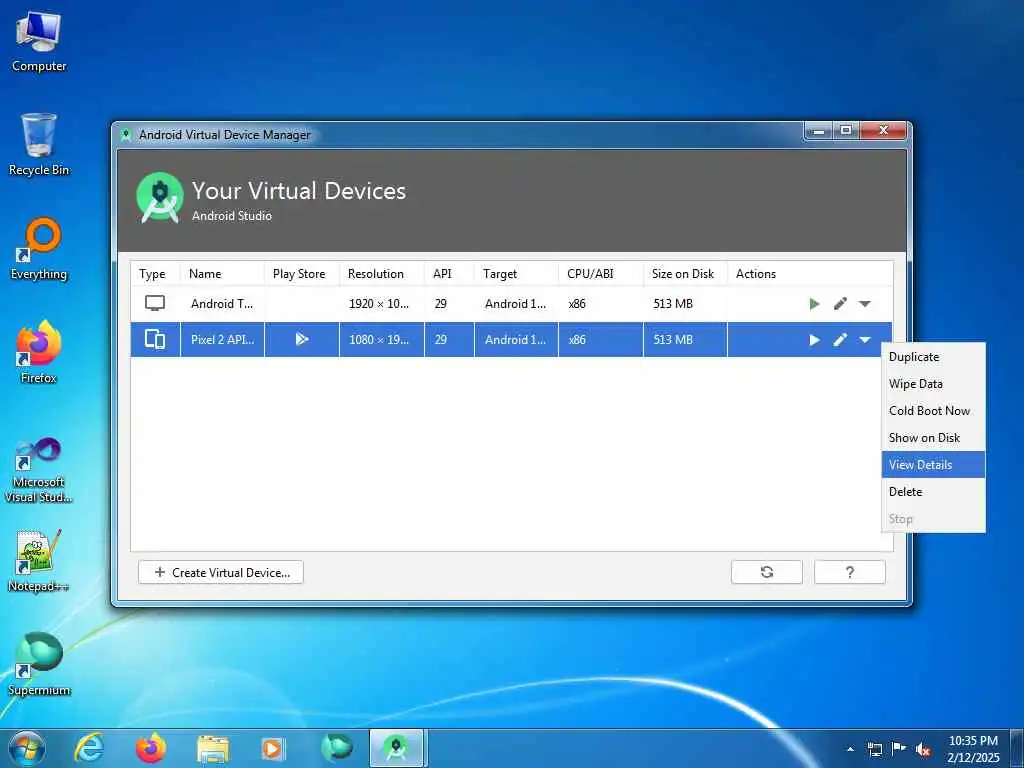Select Cold Boot Now in the menu
This screenshot has height=768, width=1024.
(x=933, y=411)
